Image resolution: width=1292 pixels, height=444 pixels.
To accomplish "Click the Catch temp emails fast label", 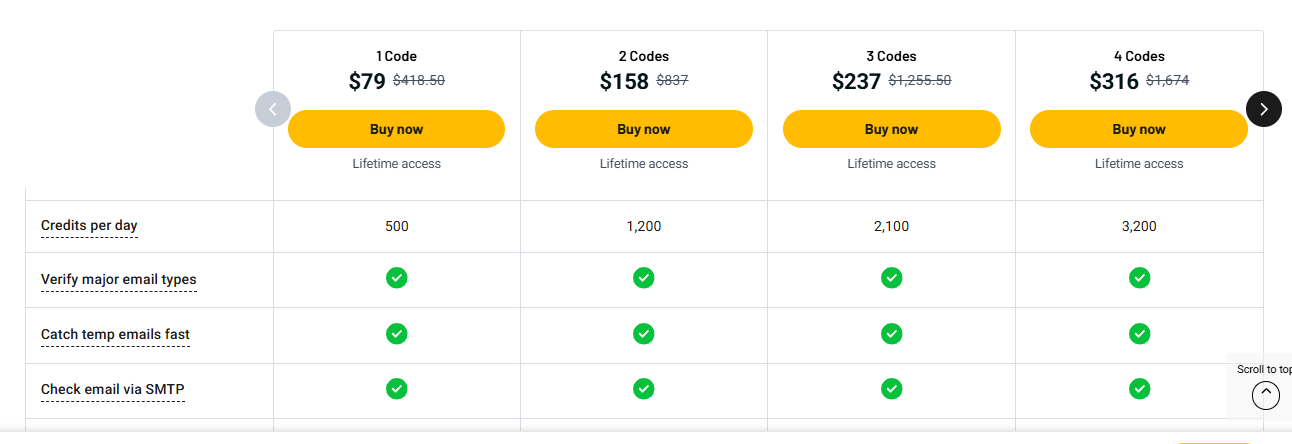I will [115, 335].
